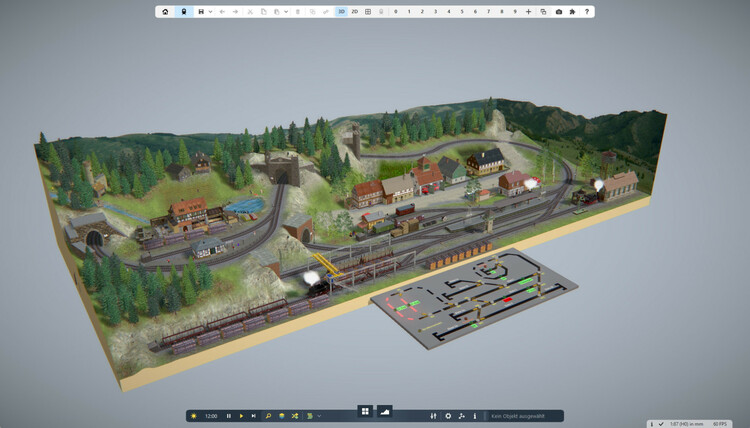Click the Home icon in top toolbar
The image size is (750, 428).
coord(166,12)
